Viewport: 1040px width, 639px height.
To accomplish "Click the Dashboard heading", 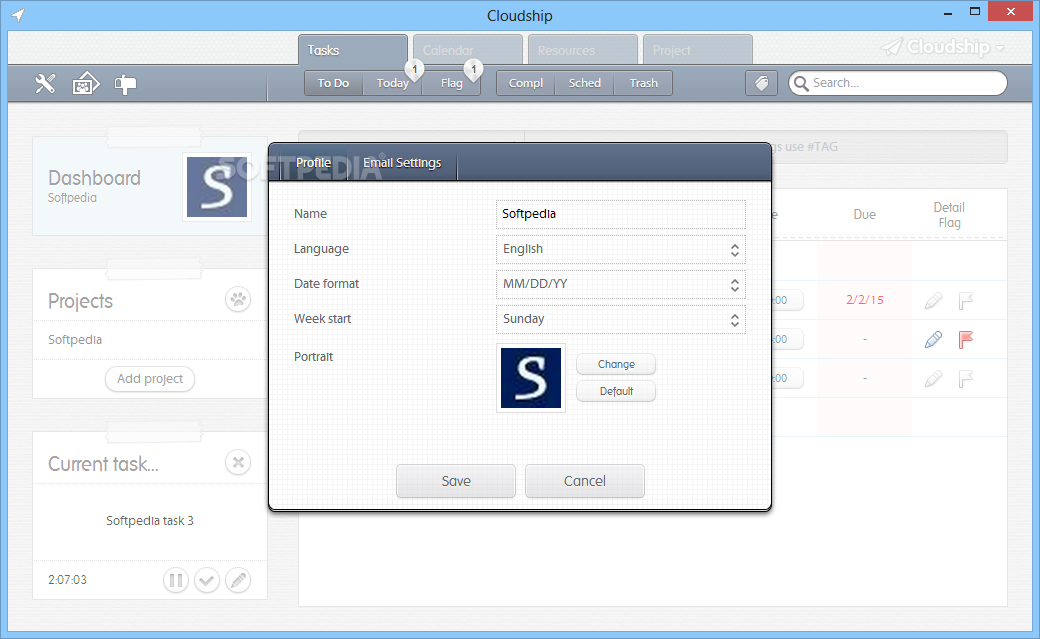I will pos(94,178).
